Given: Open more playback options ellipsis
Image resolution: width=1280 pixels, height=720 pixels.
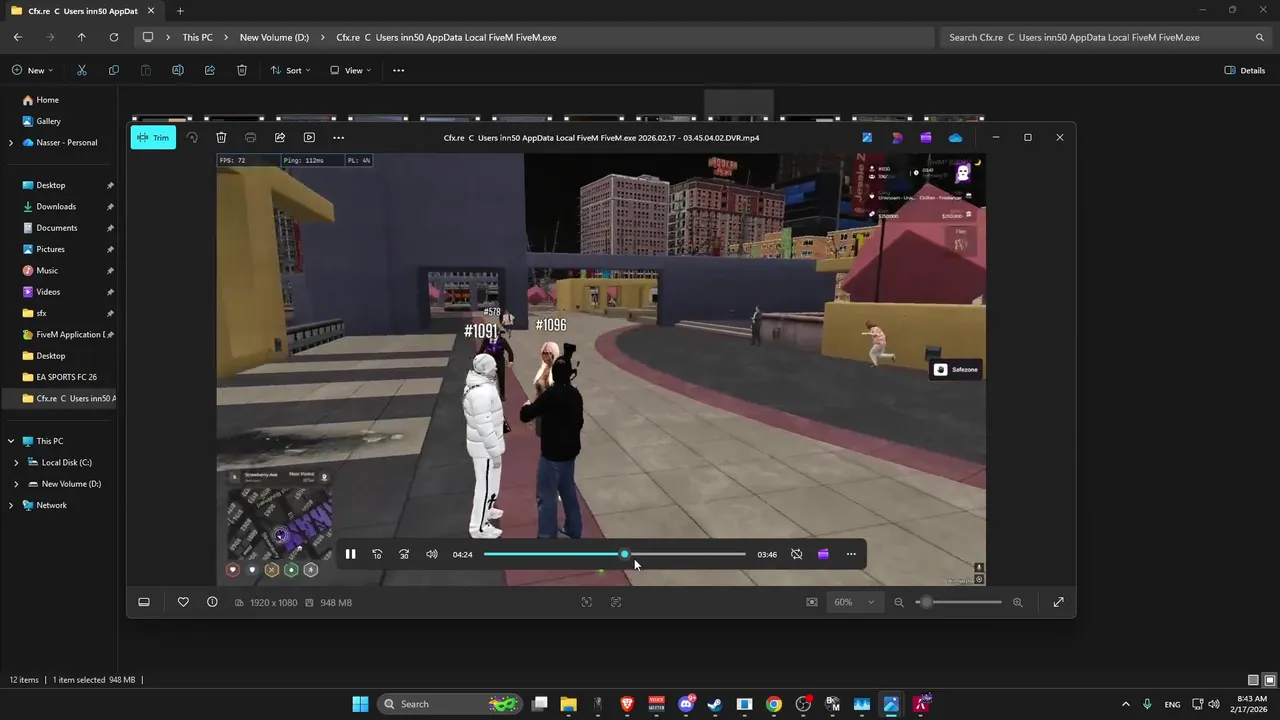Looking at the screenshot, I should (851, 554).
